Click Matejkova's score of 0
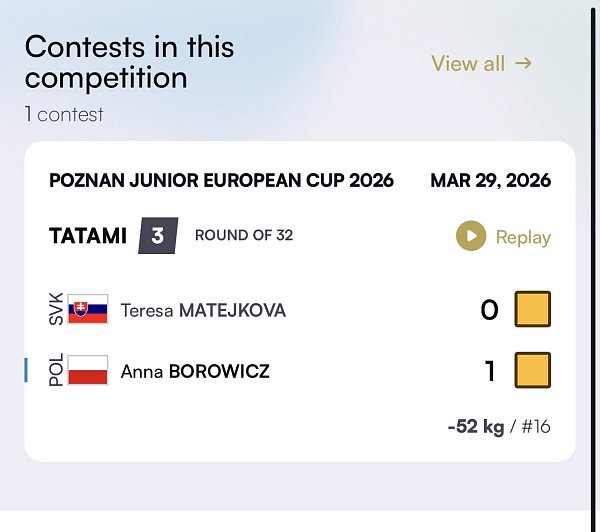Screen dimensions: 600x532 tap(489, 310)
